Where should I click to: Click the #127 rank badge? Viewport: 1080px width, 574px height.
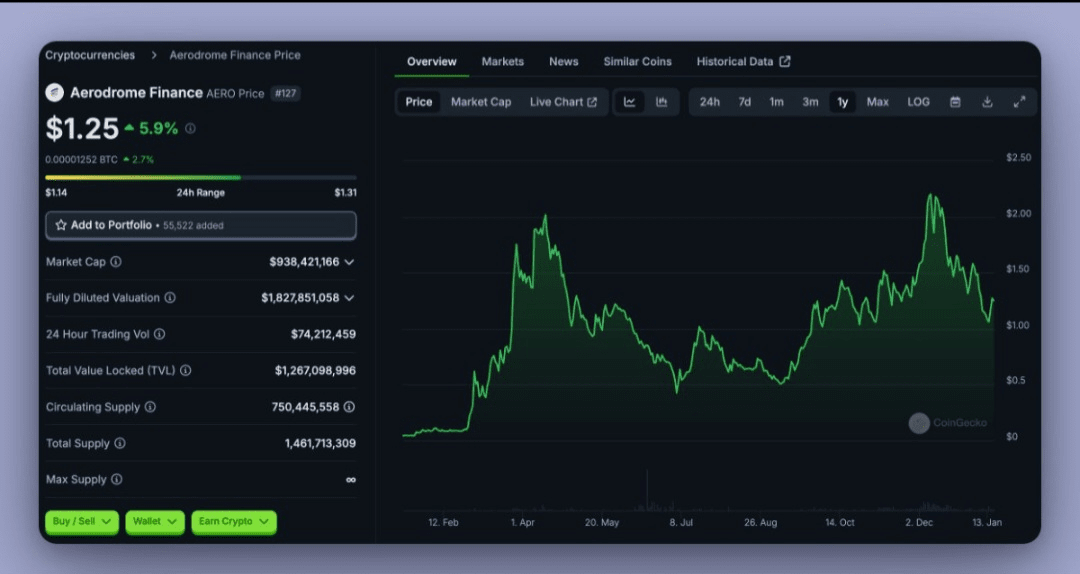tap(285, 93)
